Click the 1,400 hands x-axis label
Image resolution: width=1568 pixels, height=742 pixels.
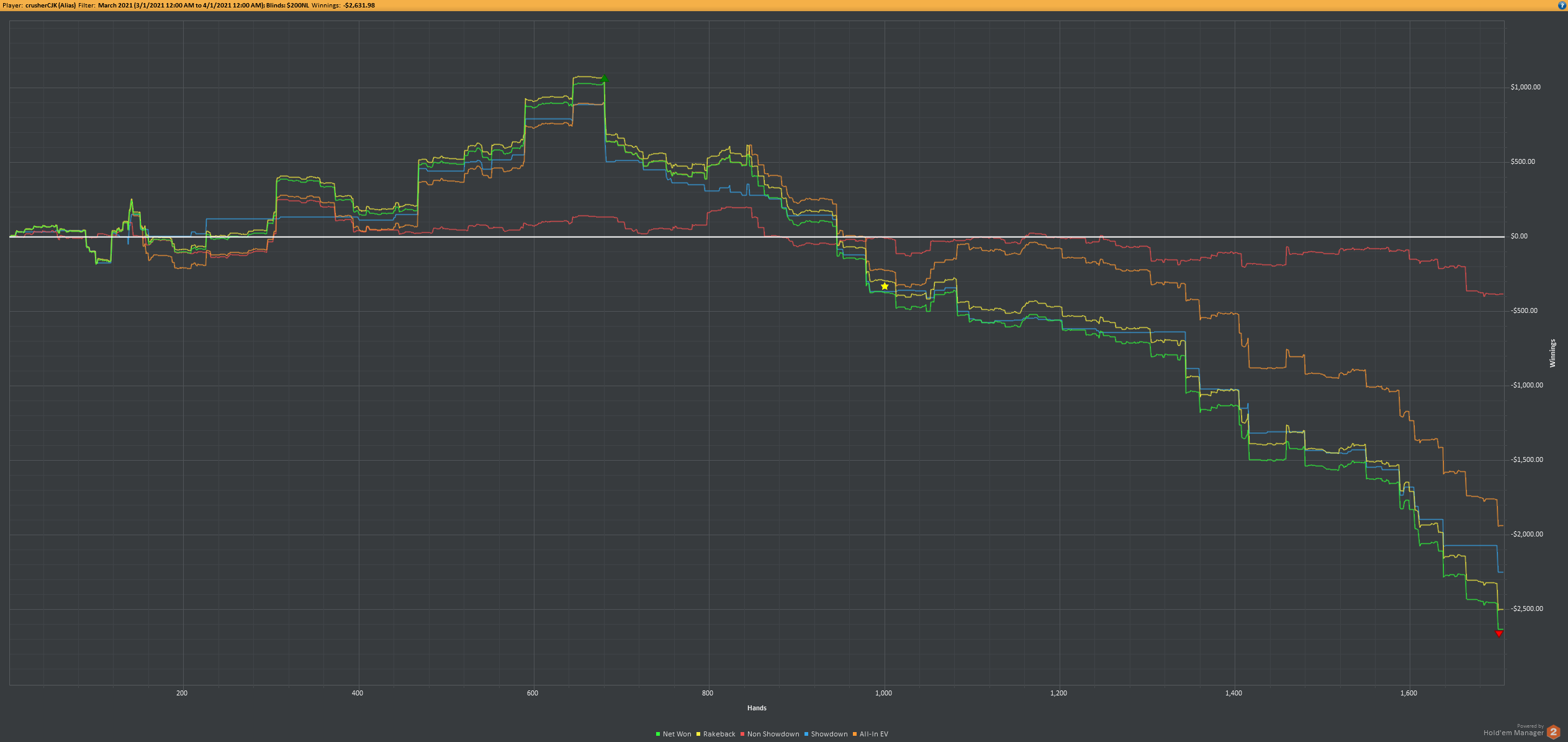point(1233,693)
